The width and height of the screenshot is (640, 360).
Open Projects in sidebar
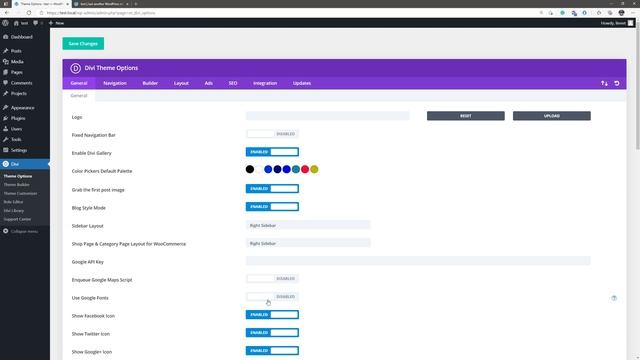18,93
